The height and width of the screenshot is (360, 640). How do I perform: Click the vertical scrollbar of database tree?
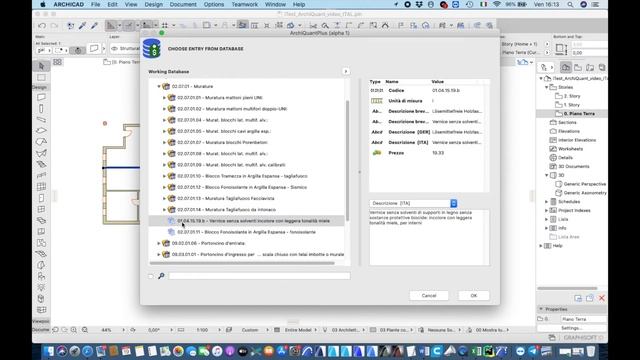point(347,160)
